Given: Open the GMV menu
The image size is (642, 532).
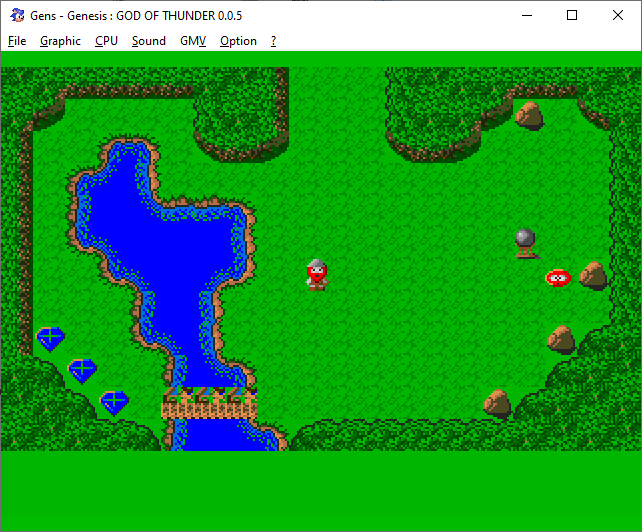Looking at the screenshot, I should 193,41.
